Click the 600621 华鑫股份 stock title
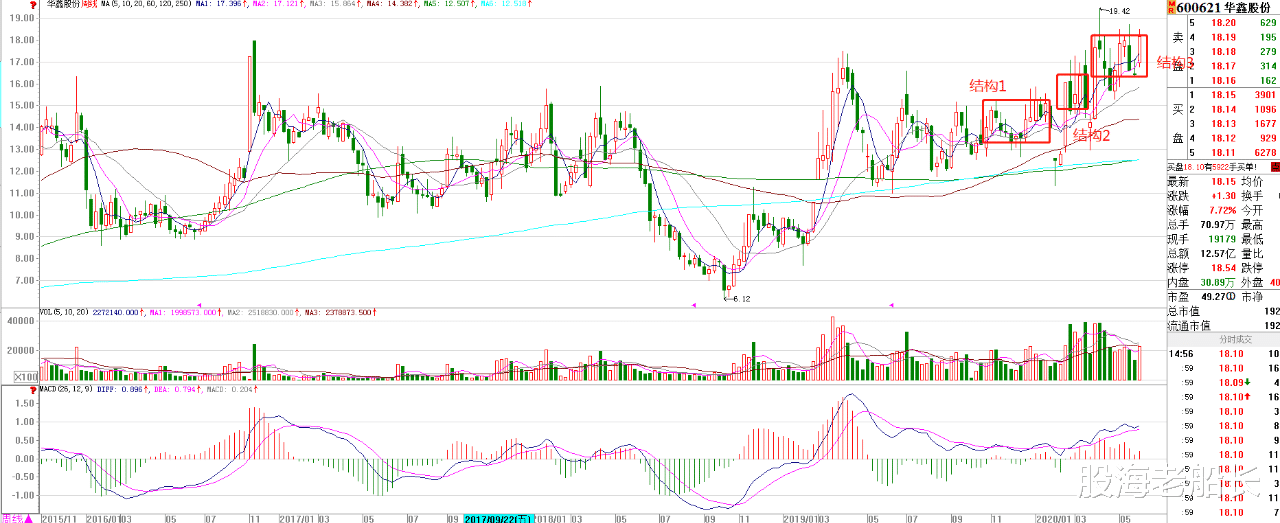 [1225, 7]
